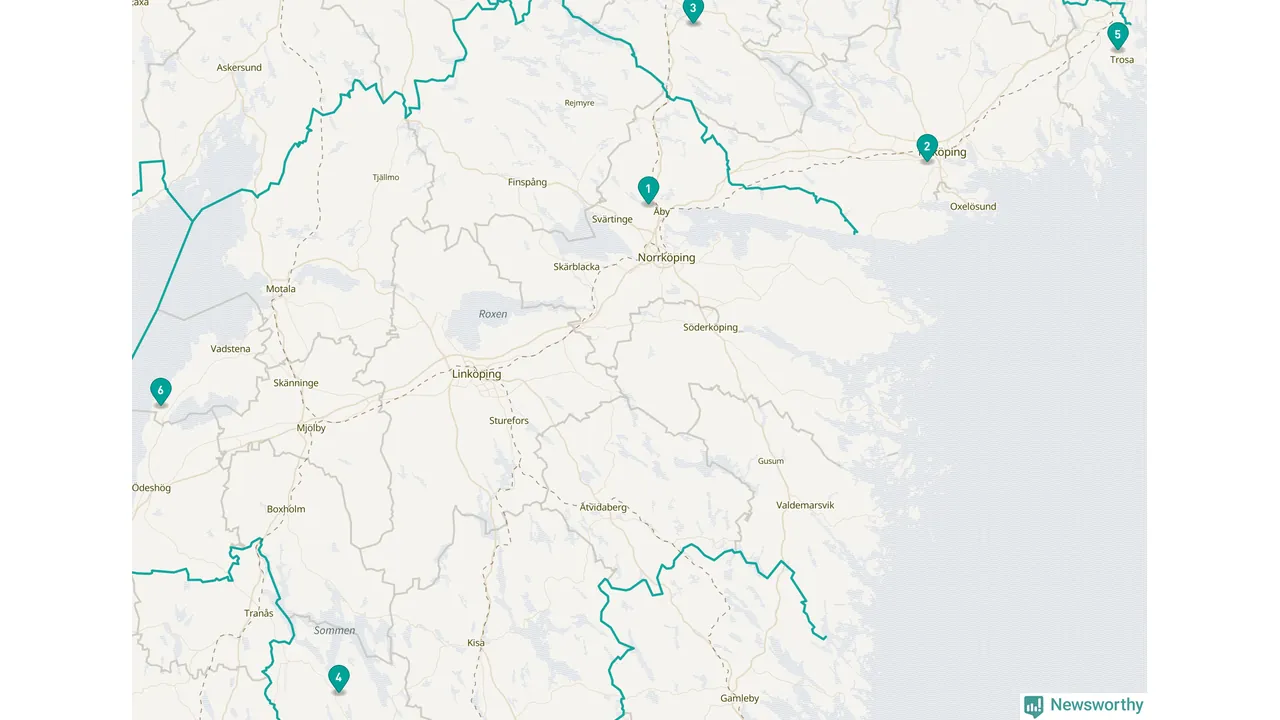The width and height of the screenshot is (1280, 720).
Task: Click the Motala town label
Action: tap(281, 289)
